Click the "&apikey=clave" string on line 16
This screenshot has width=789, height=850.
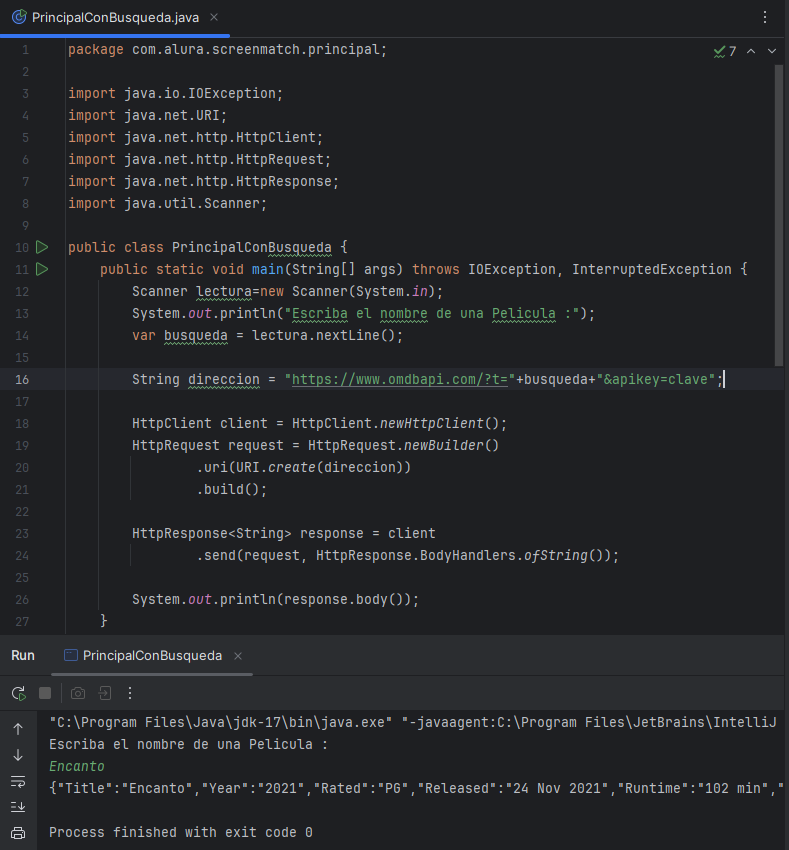pyautogui.click(x=656, y=379)
